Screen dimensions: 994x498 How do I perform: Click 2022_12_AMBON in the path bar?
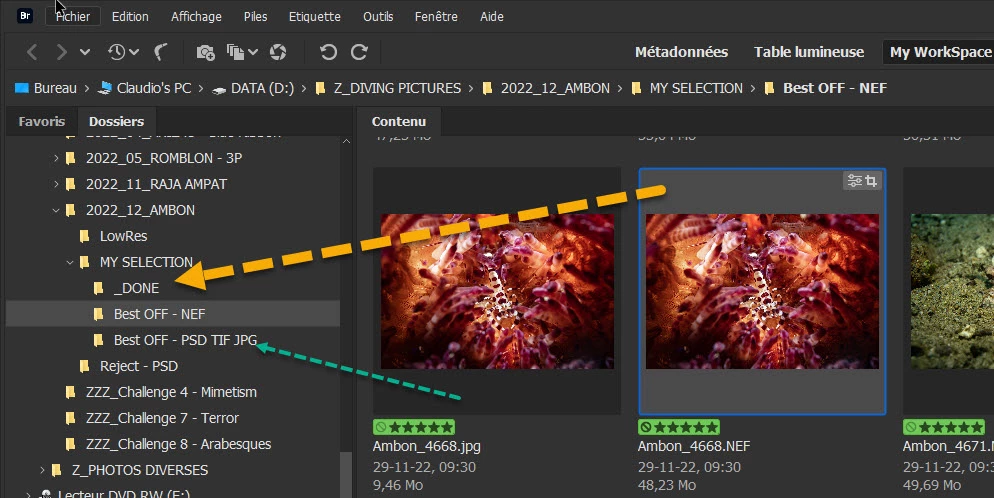[555, 88]
